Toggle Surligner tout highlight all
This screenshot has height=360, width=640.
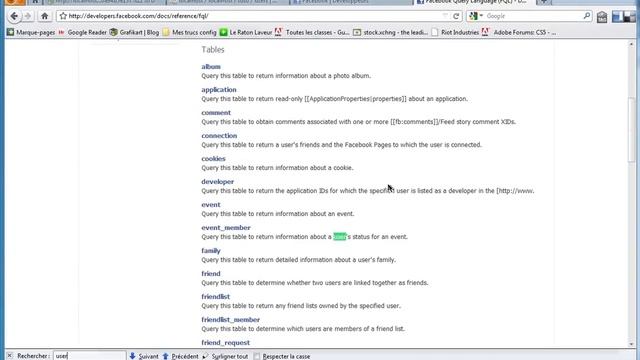225,356
